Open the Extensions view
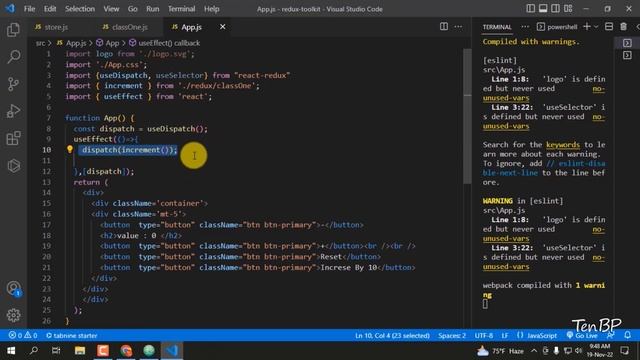 (13, 138)
